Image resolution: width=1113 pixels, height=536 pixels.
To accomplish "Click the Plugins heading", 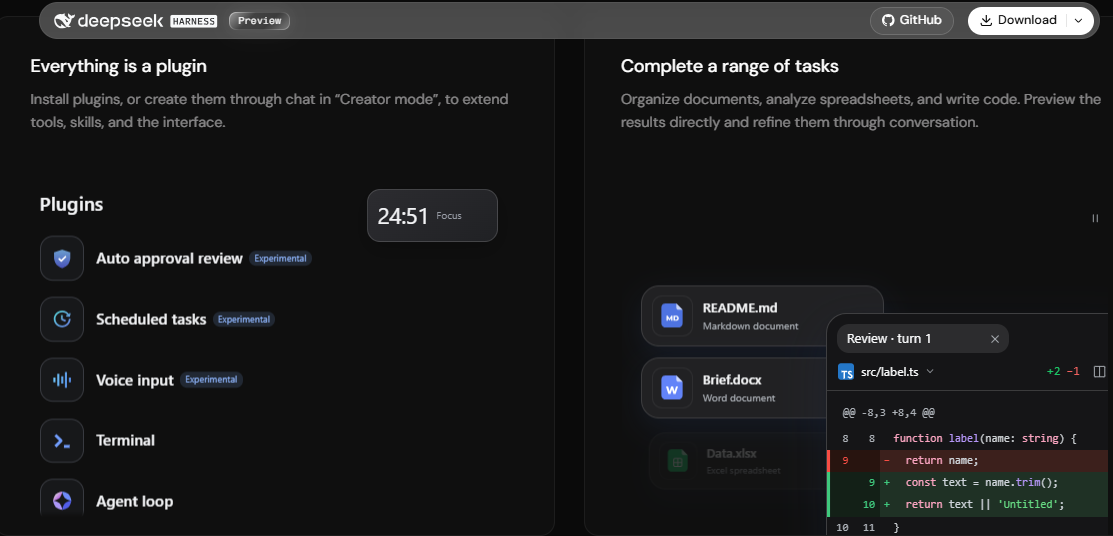I will click(71, 204).
